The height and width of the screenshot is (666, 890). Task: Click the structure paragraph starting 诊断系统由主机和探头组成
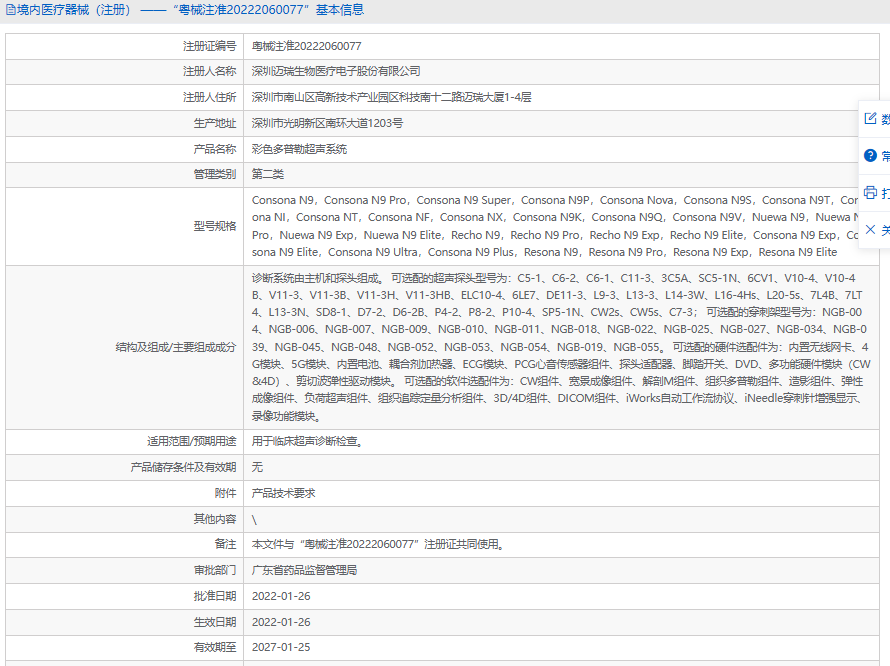pos(561,347)
